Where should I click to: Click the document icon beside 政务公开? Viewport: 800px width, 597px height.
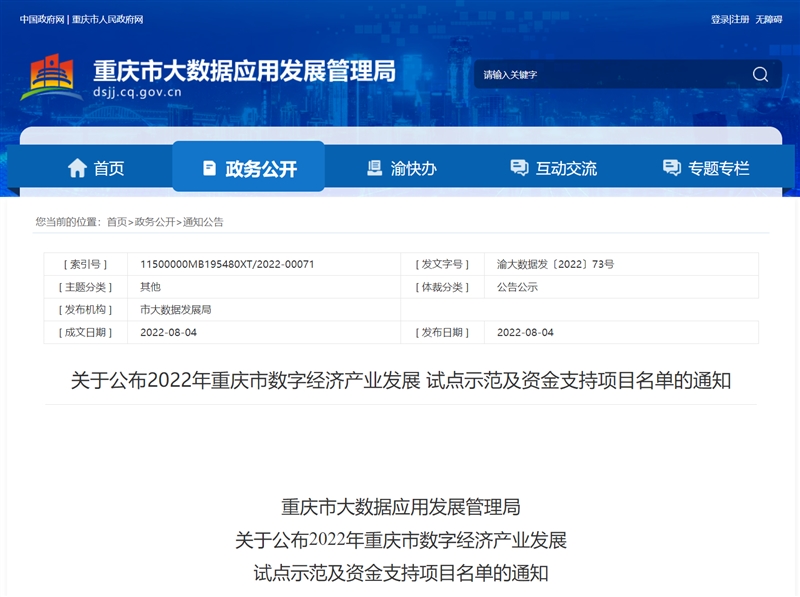209,168
